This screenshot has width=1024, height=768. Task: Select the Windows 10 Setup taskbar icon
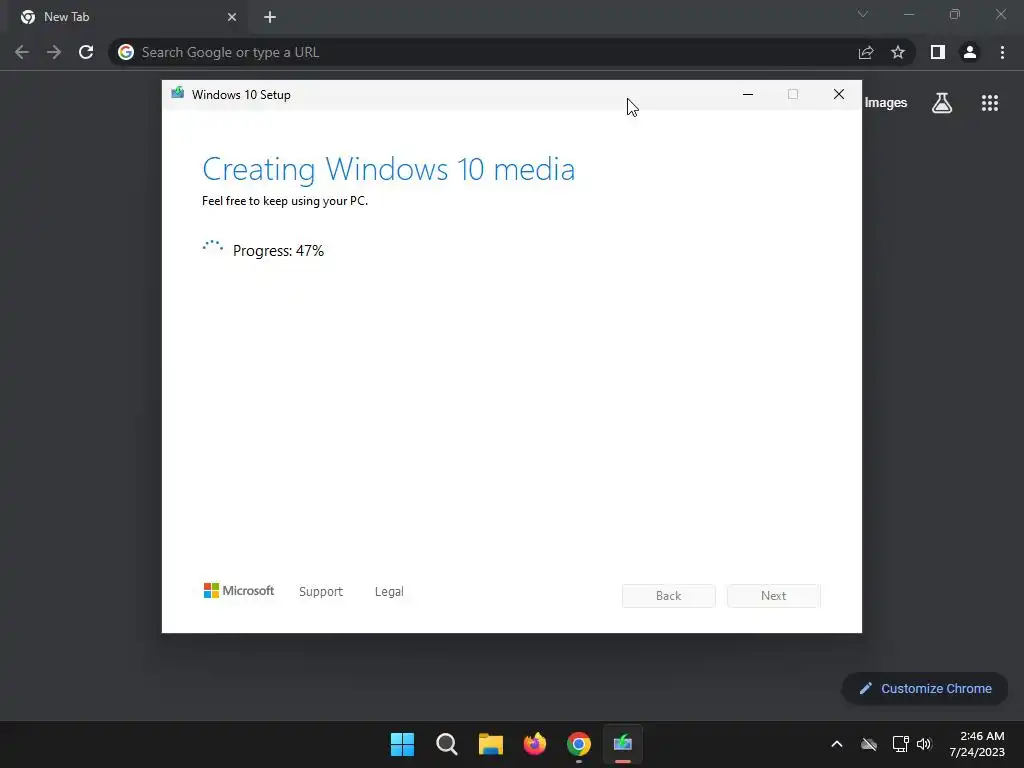pos(623,744)
